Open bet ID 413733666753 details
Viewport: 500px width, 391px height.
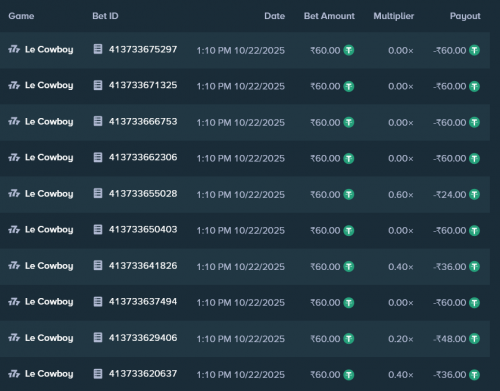pos(143,121)
